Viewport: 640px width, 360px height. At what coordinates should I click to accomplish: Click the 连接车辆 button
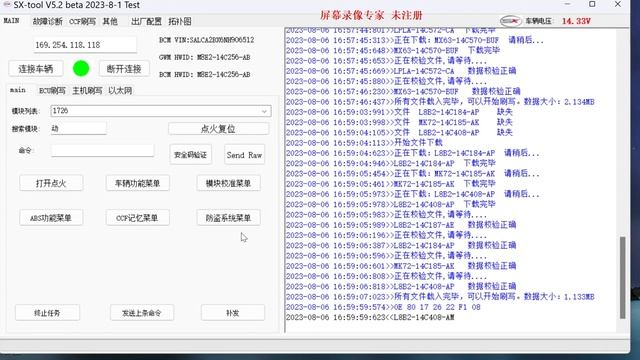[x=36, y=69]
